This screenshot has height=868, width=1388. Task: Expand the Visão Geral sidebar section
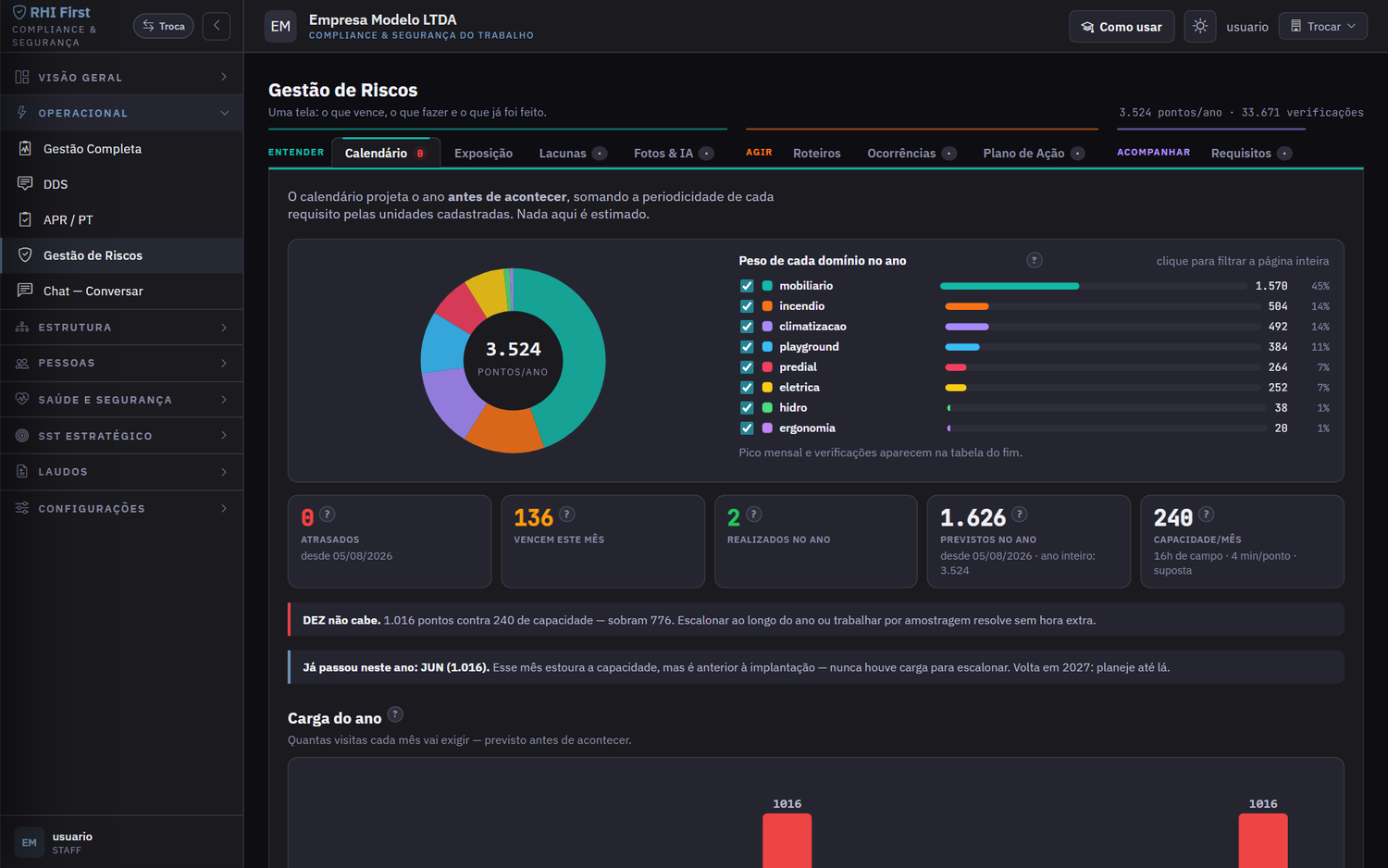(121, 78)
